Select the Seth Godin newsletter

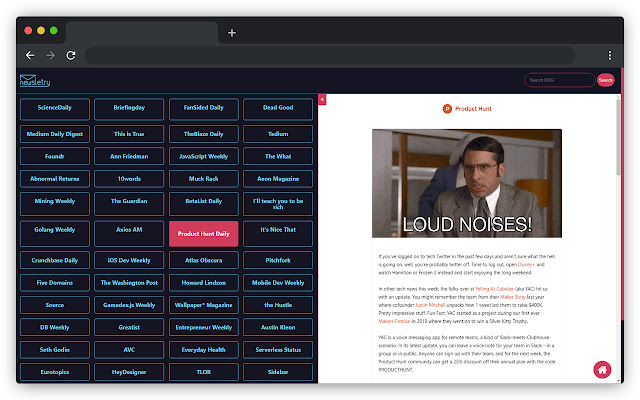pyautogui.click(x=55, y=350)
